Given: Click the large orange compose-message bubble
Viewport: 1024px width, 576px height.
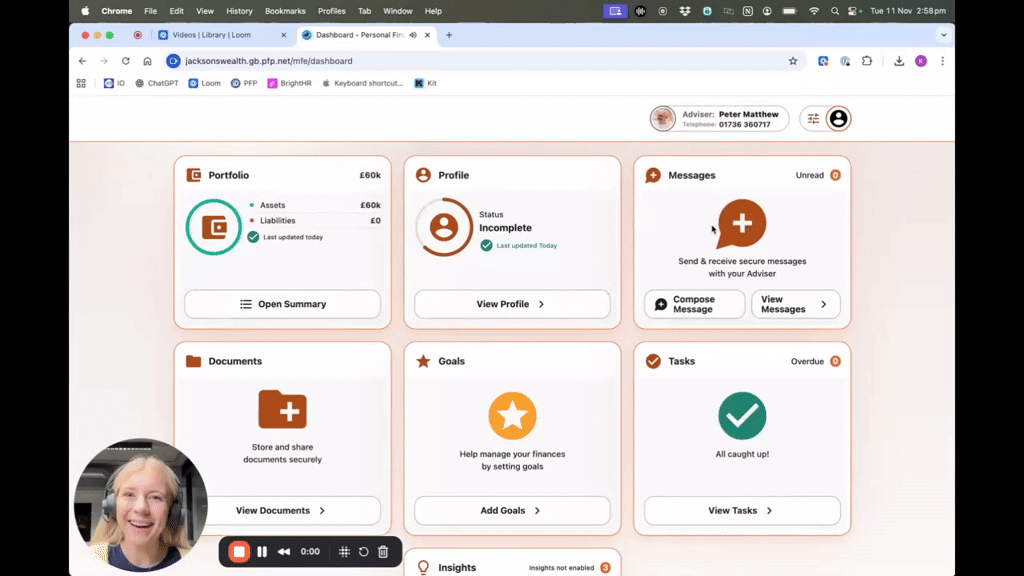Looking at the screenshot, I should [741, 223].
